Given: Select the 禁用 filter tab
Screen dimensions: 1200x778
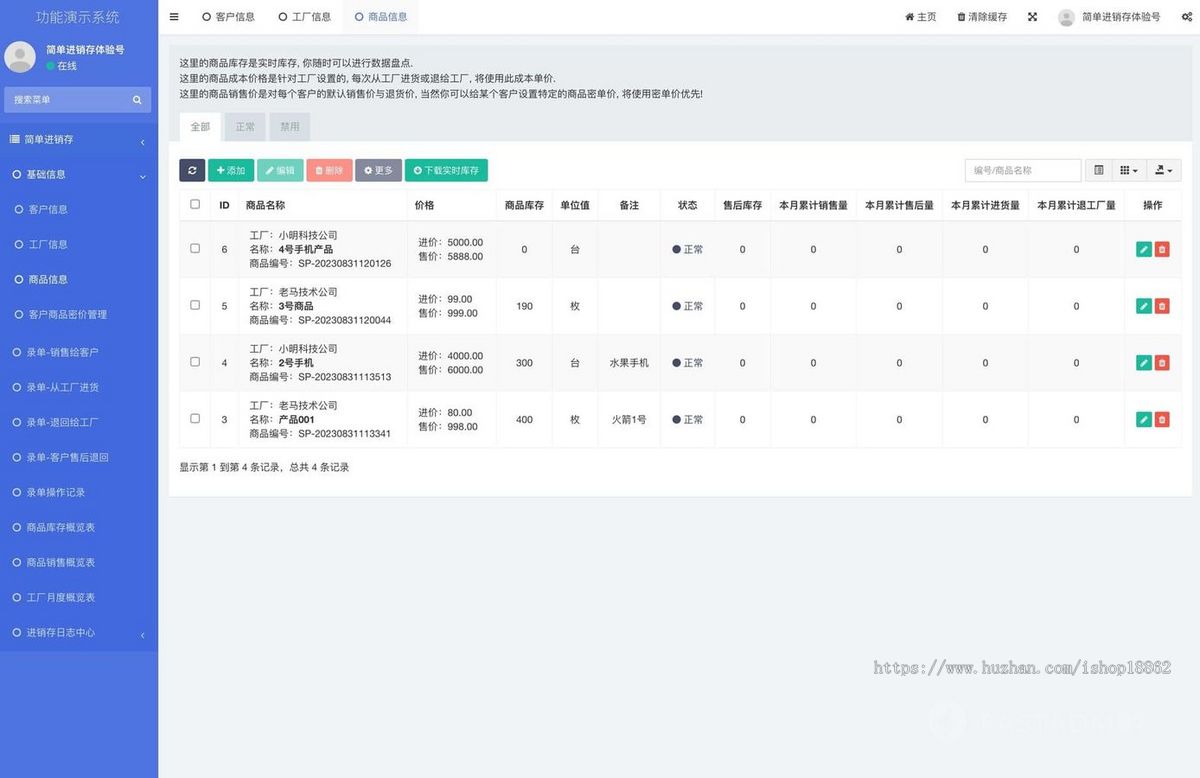Looking at the screenshot, I should coord(290,127).
